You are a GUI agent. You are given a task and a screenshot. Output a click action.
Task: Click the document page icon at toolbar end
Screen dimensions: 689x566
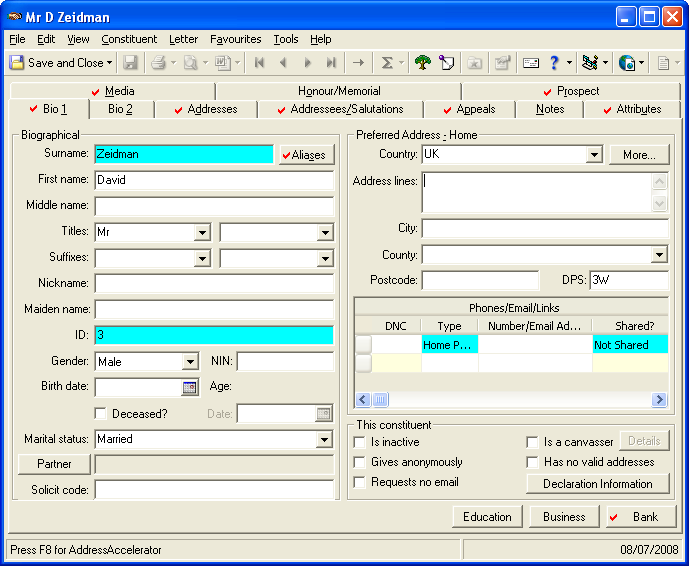(663, 63)
